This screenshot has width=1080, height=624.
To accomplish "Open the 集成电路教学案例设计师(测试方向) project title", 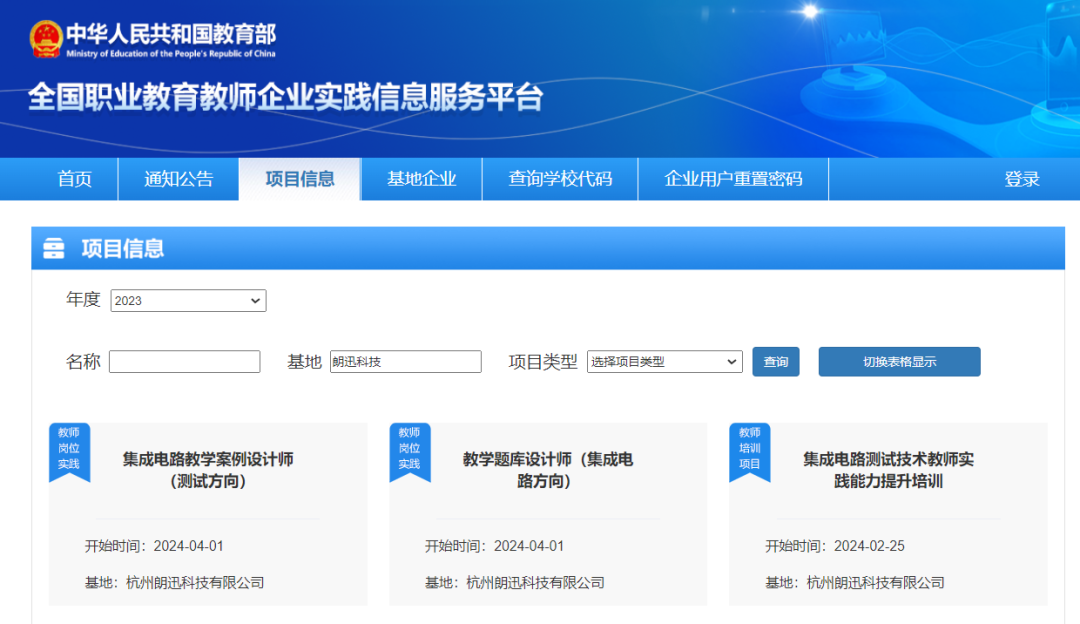I will click(x=208, y=470).
